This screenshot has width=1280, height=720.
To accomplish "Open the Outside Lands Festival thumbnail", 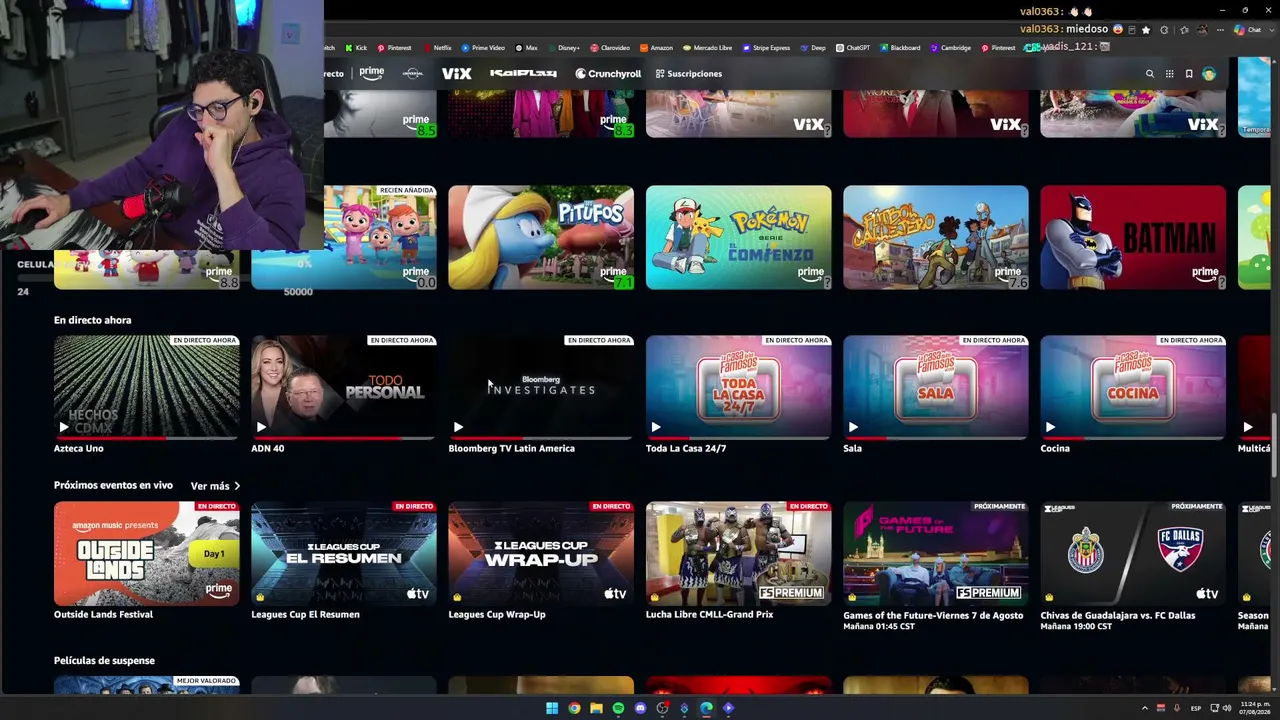I will [x=147, y=554].
